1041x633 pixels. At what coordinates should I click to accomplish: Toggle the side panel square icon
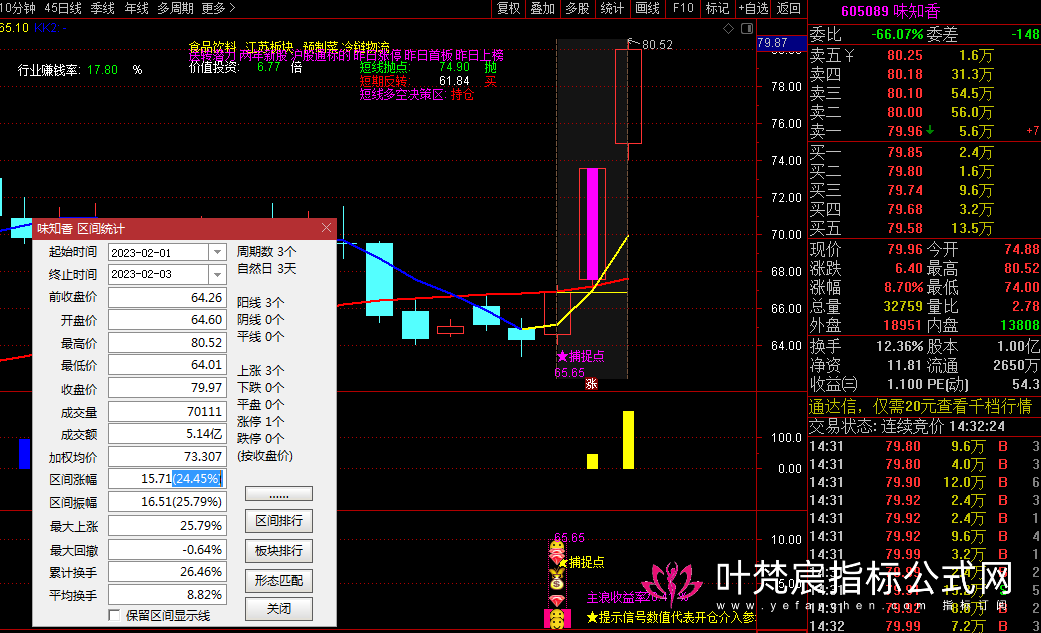(747, 28)
